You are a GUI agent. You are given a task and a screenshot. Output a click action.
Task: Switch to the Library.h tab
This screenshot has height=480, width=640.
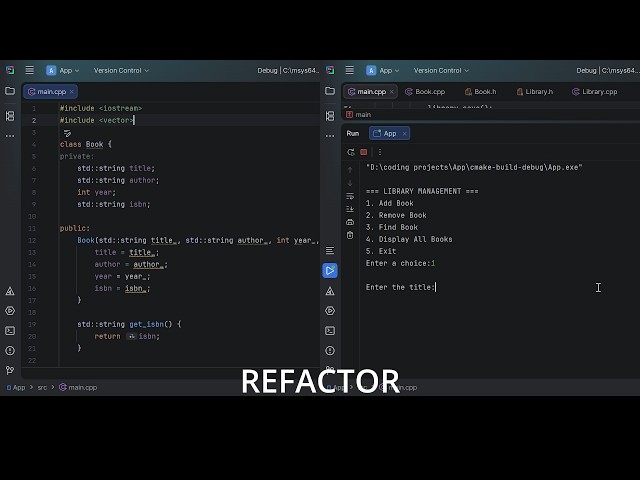click(x=535, y=91)
